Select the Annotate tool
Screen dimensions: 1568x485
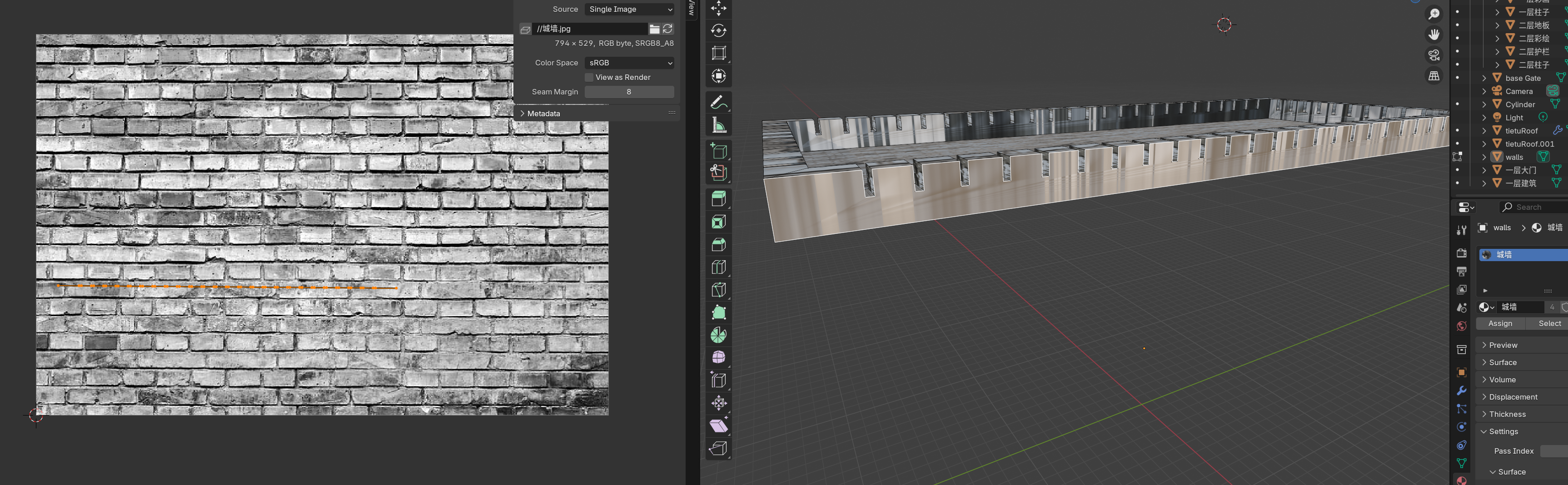pos(719,102)
